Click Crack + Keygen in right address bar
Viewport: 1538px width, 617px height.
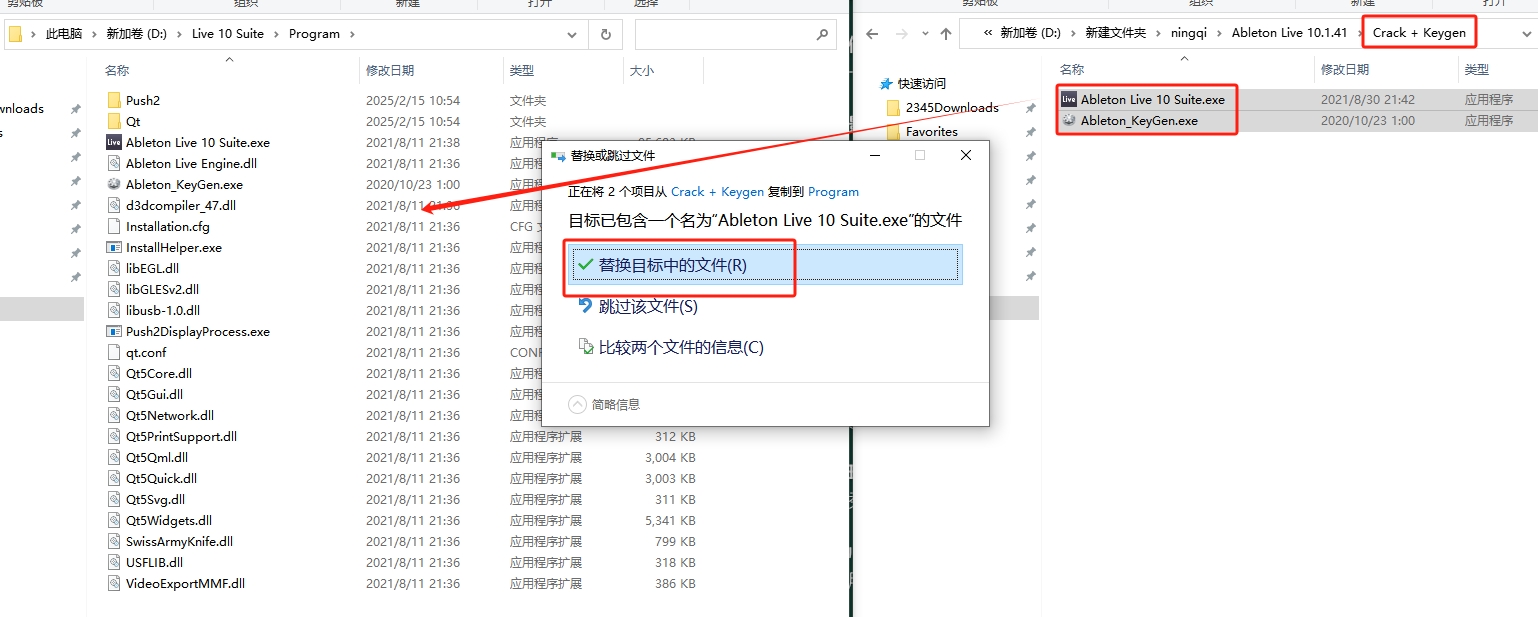pyautogui.click(x=1419, y=33)
